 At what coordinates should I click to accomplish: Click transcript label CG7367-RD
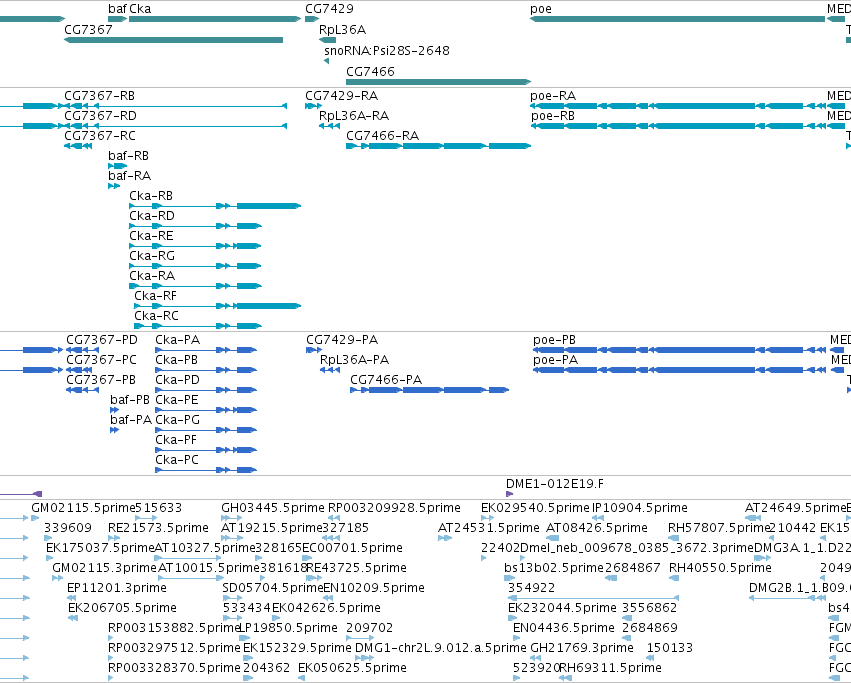100,116
